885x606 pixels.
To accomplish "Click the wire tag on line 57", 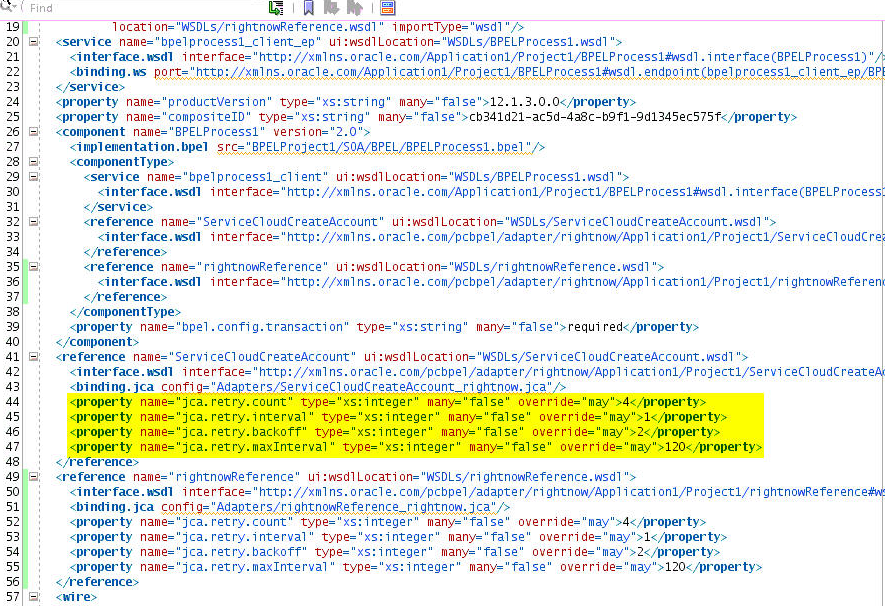I will (76, 596).
